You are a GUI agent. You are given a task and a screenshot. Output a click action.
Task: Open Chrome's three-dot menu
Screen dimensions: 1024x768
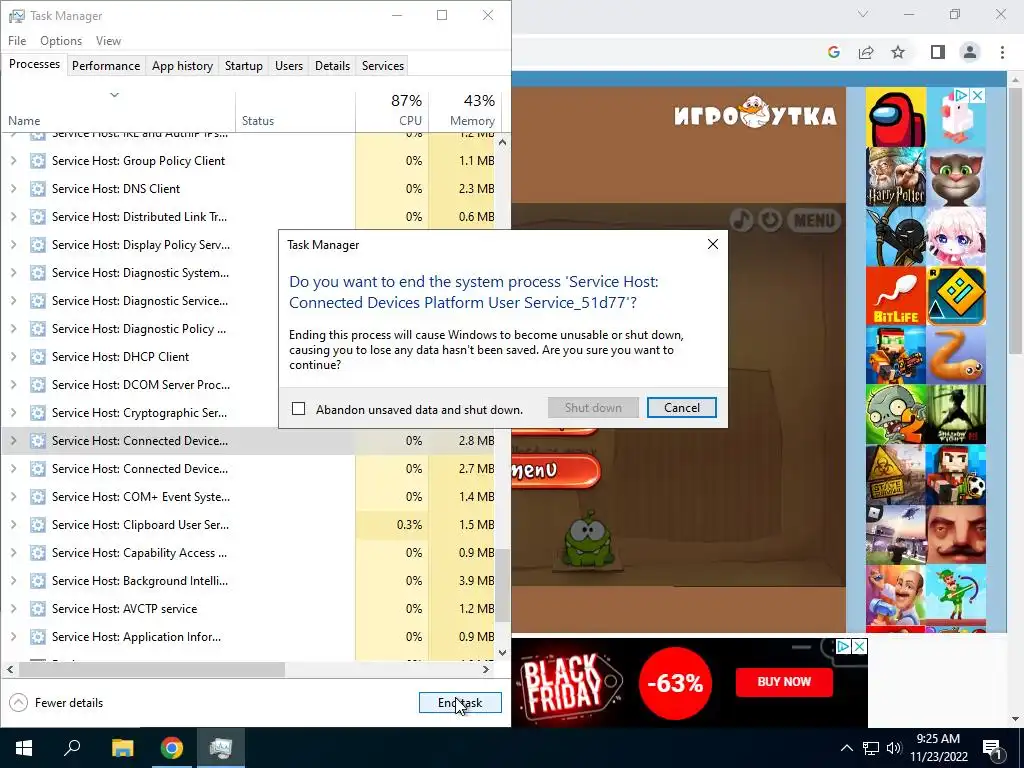click(x=1002, y=52)
